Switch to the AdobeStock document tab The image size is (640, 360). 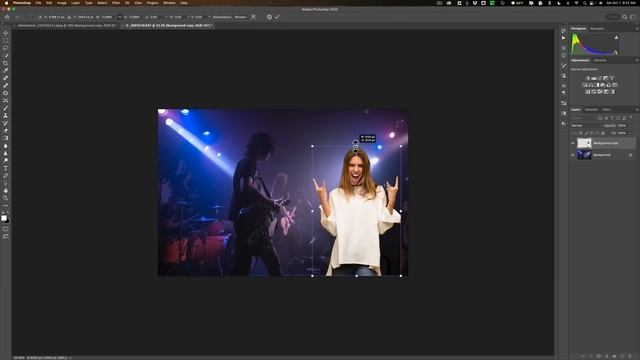pyautogui.click(x=66, y=25)
